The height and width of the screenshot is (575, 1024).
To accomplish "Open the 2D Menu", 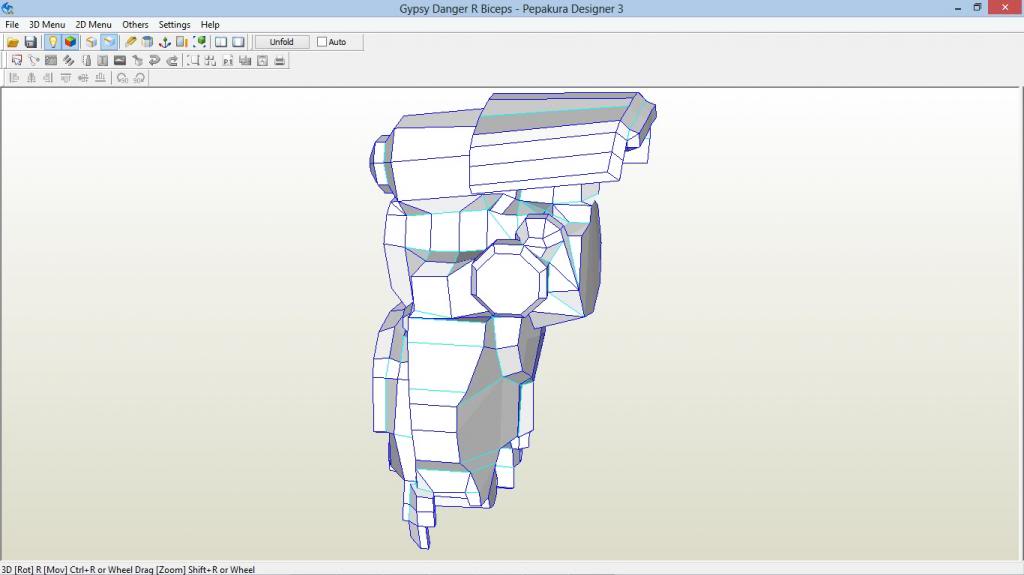I will tap(93, 24).
